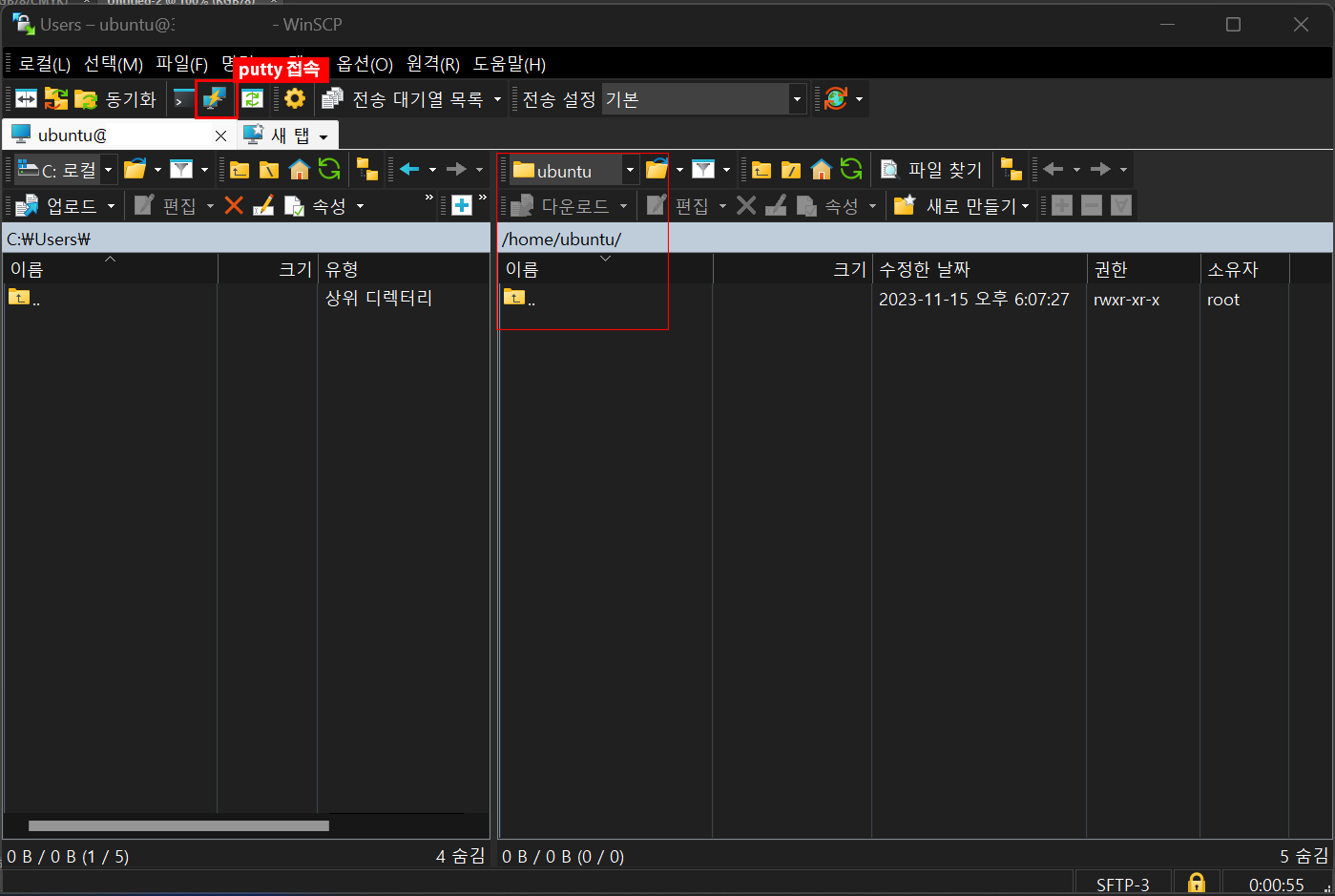Click the 다운로드 download button
The image size is (1335, 896).
tap(560, 205)
